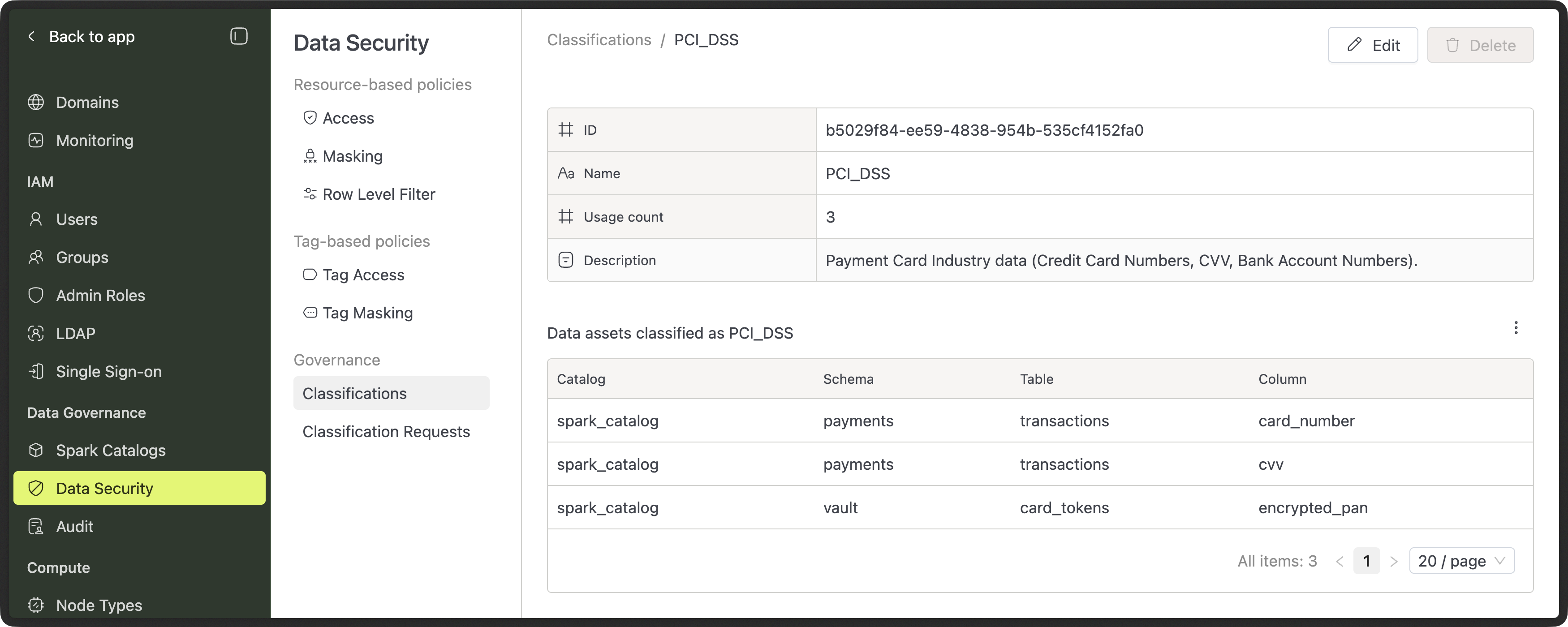Screen dimensions: 1568x627
Task: Open the Audit section icon
Action: (x=36, y=527)
